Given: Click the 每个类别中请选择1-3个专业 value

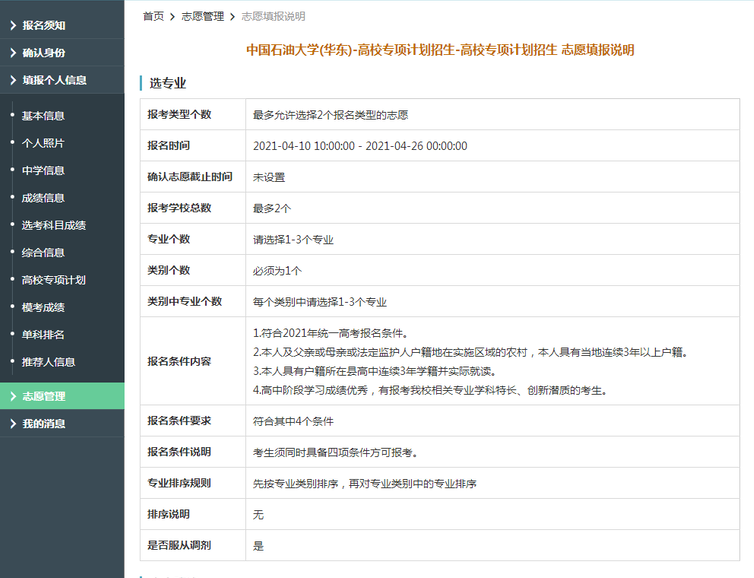Looking at the screenshot, I should [x=320, y=302].
